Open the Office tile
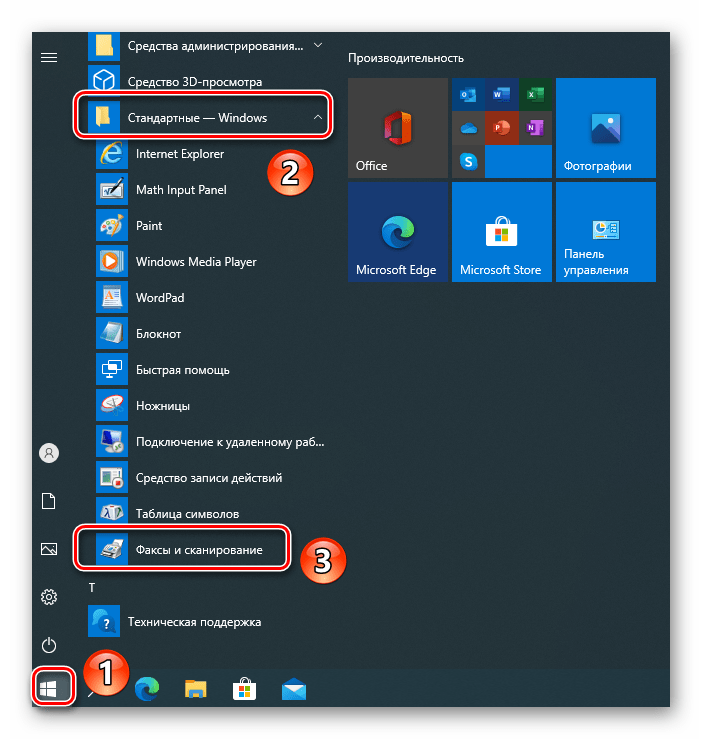This screenshot has width=702, height=739. [398, 128]
